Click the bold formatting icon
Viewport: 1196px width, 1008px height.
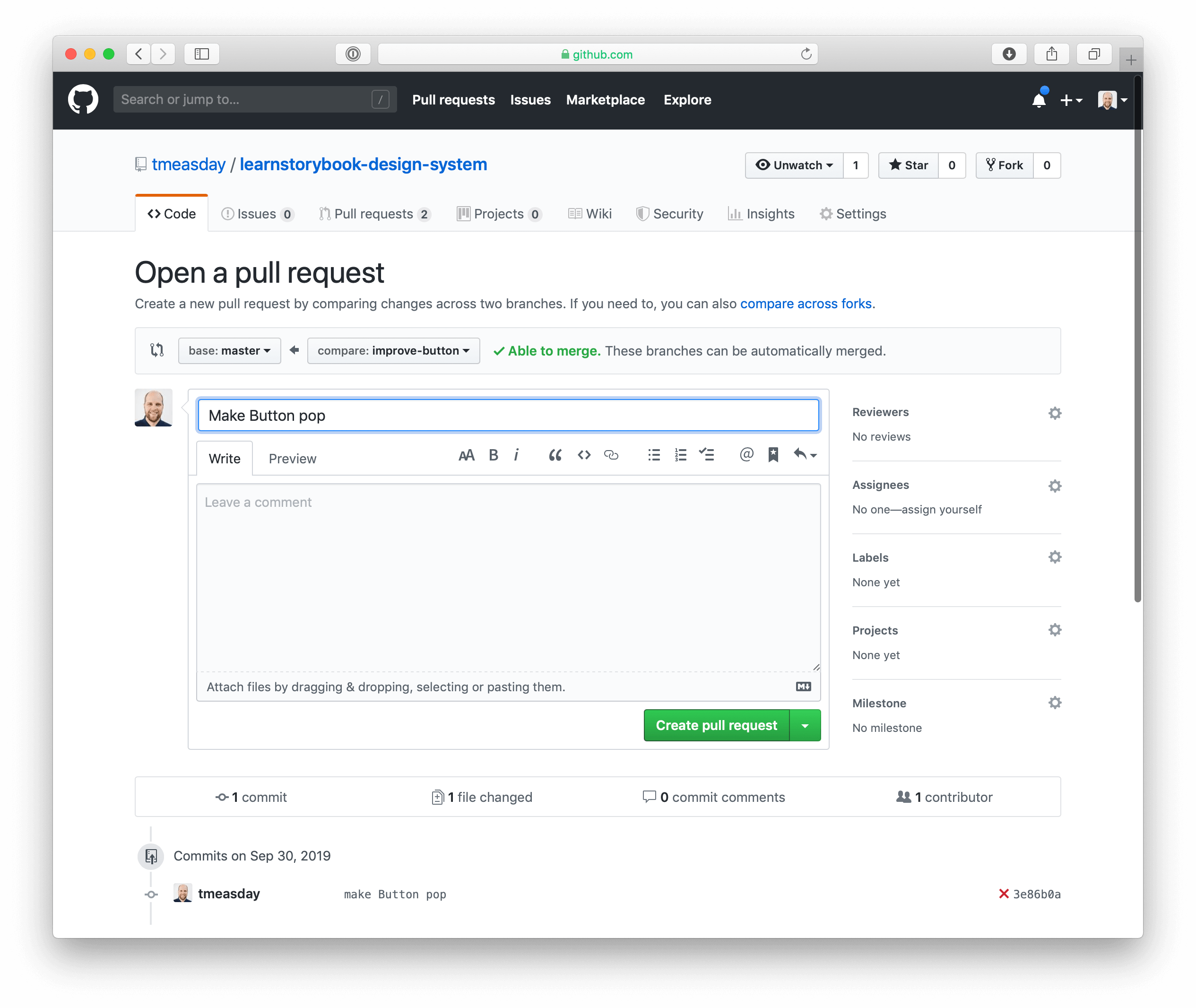pos(492,457)
